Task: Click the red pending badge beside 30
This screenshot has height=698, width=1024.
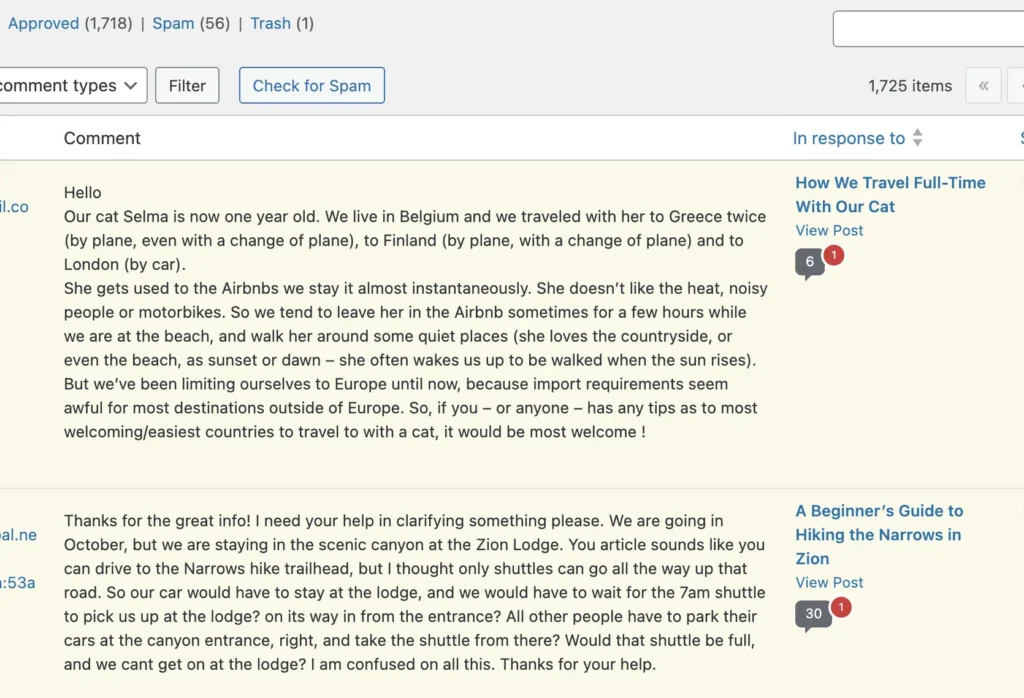Action: [x=841, y=607]
